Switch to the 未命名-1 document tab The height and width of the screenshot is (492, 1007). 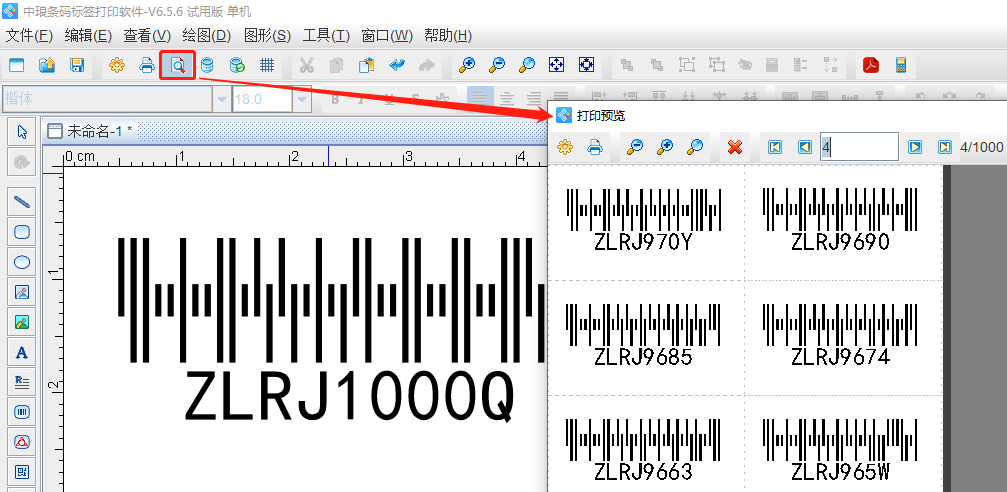(x=91, y=132)
